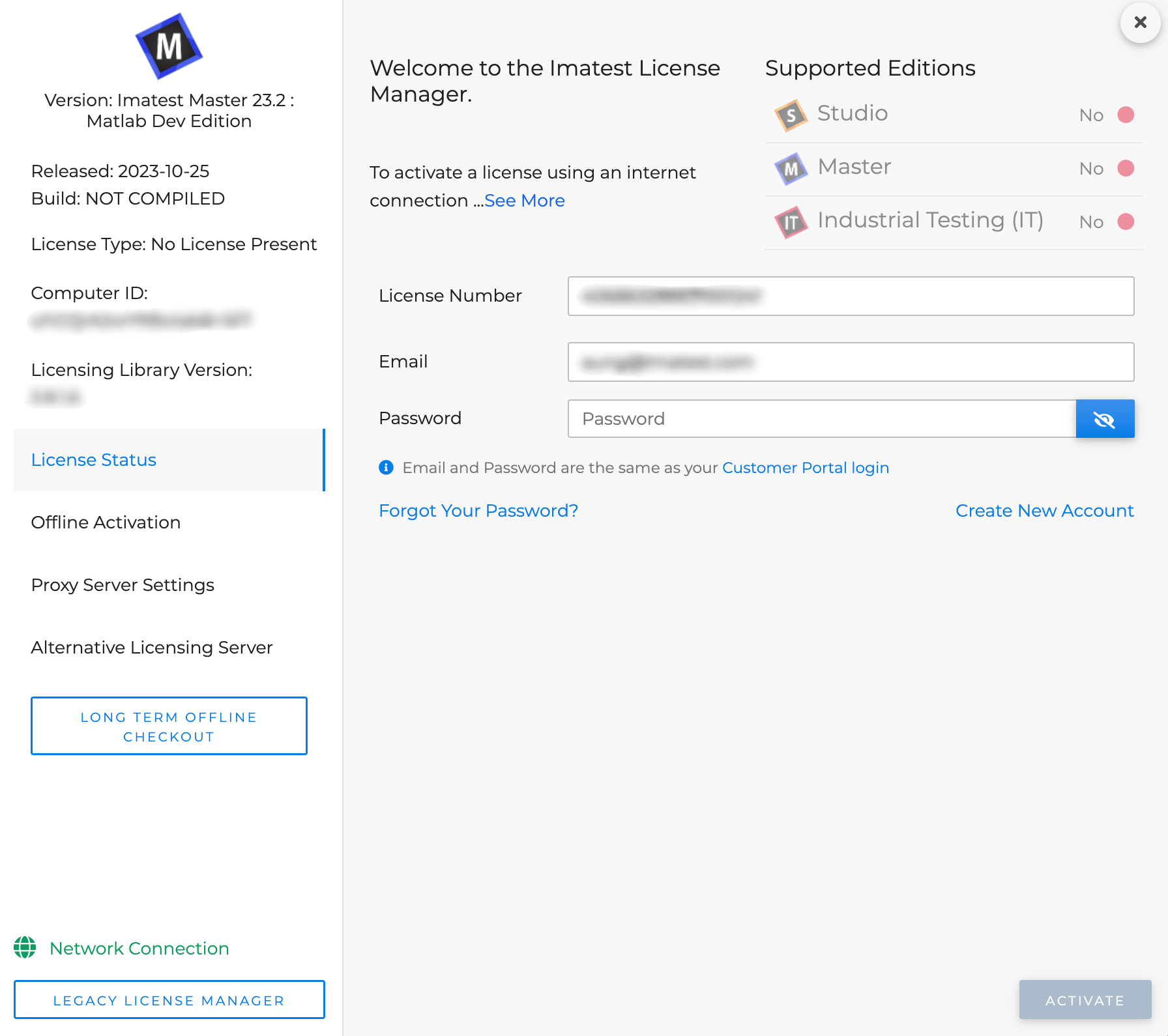Click the Studio edition label
Viewport: 1168px width, 1036px height.
click(x=852, y=113)
